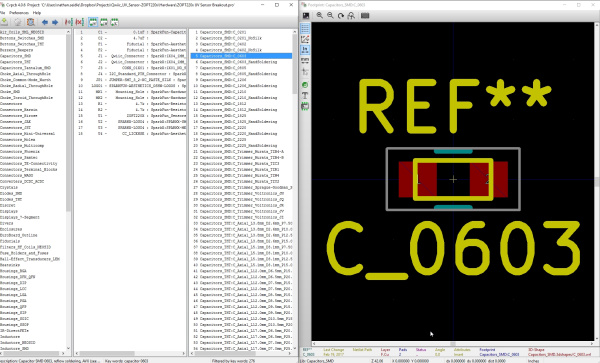Go to previous unassociated component arrow

click(45, 22)
